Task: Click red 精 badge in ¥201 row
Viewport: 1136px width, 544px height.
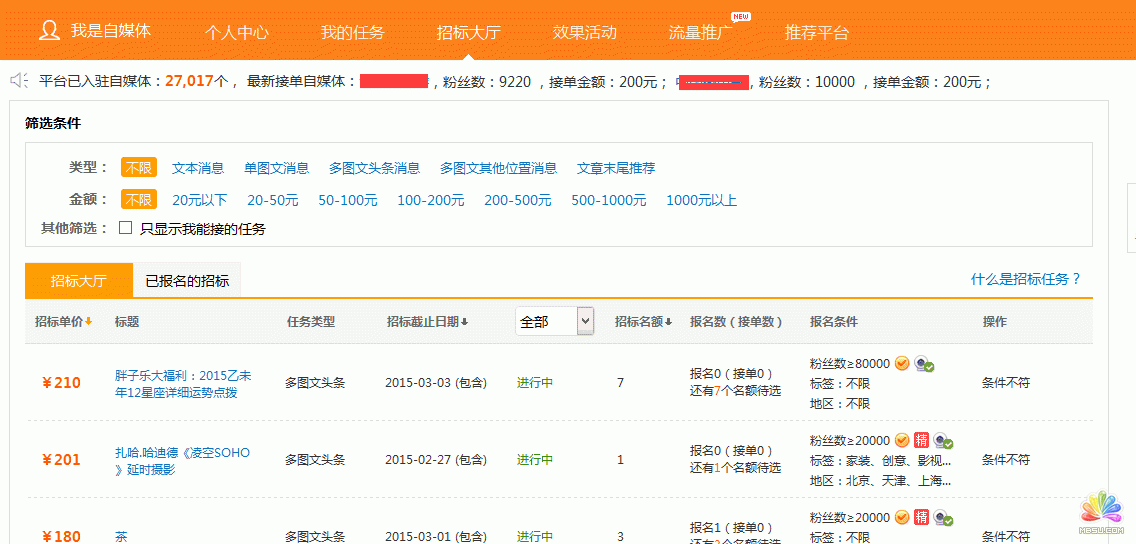Action: [x=921, y=440]
